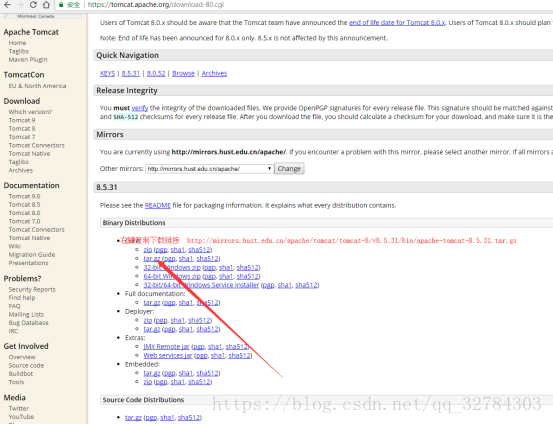Viewport: 553px width, 424px height.
Task: Open Bug Database sidebar link
Action: [29, 323]
